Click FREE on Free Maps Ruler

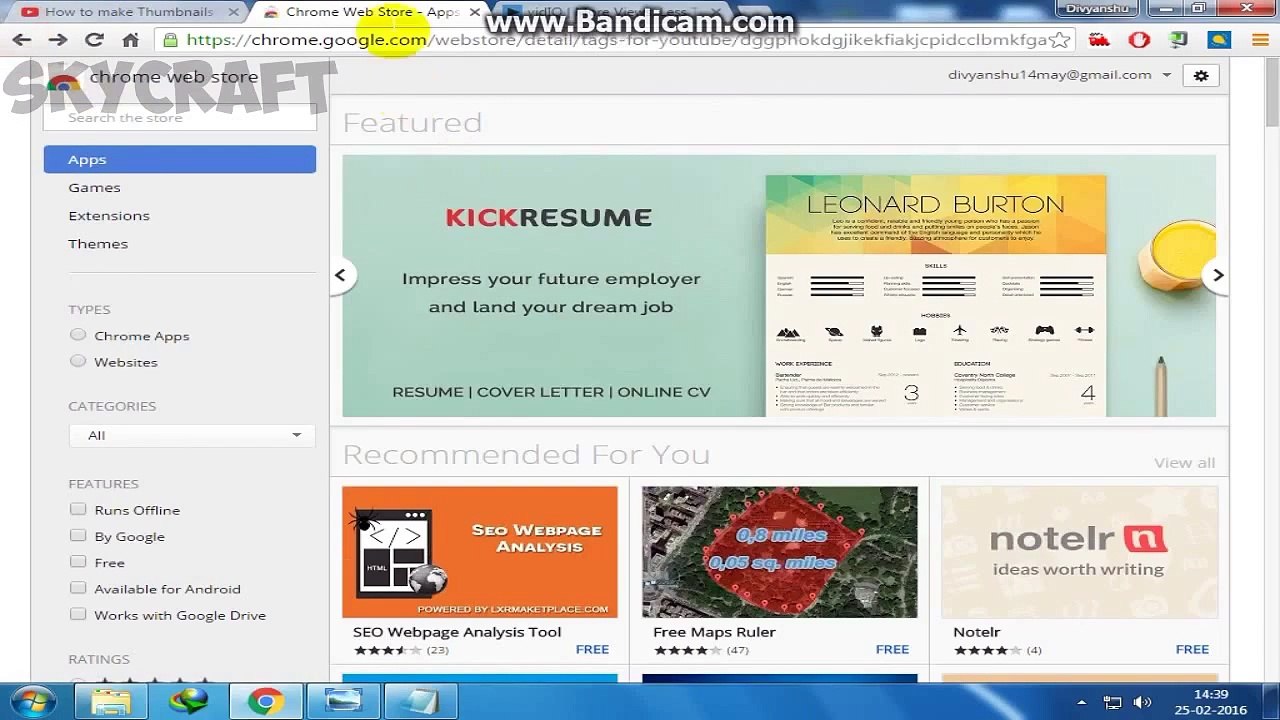[x=892, y=649]
